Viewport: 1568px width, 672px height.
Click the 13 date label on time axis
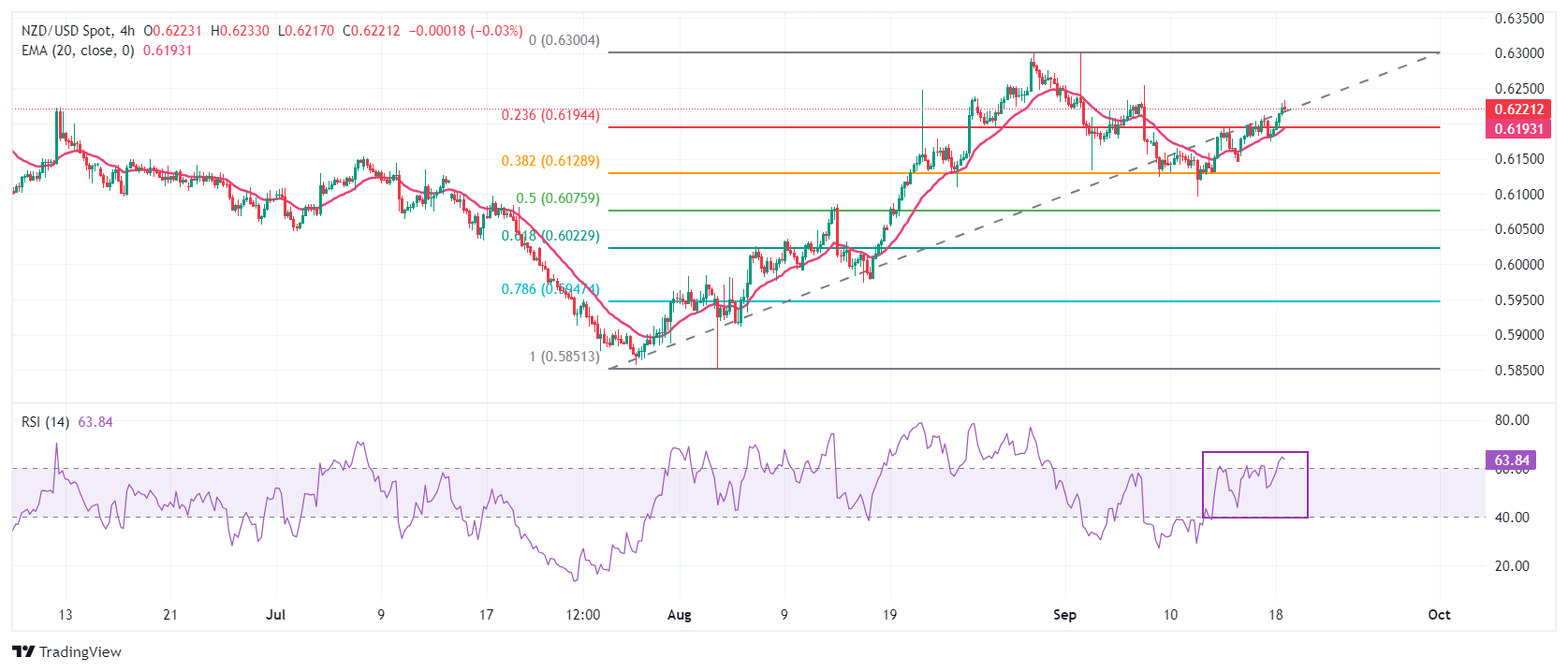[x=65, y=615]
